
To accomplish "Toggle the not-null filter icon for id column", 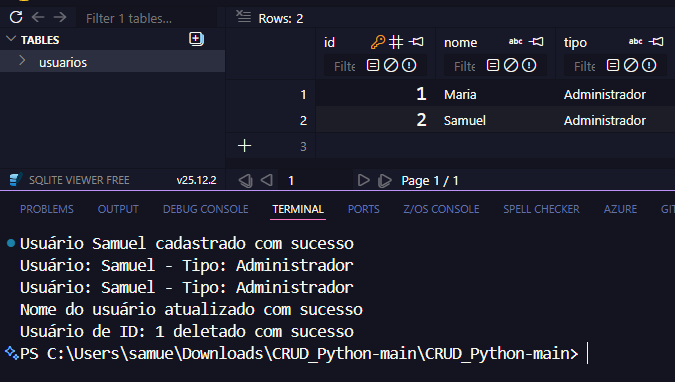I will tap(409, 65).
